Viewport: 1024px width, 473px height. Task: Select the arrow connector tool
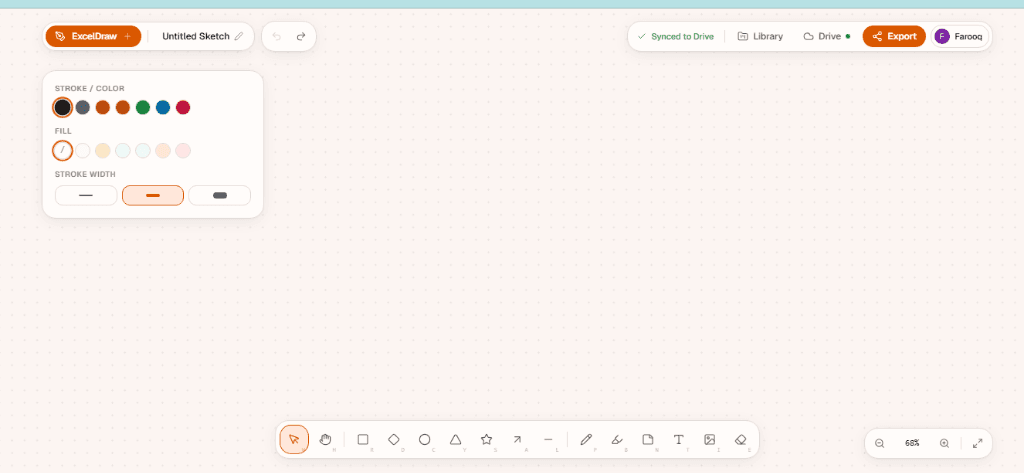point(517,440)
